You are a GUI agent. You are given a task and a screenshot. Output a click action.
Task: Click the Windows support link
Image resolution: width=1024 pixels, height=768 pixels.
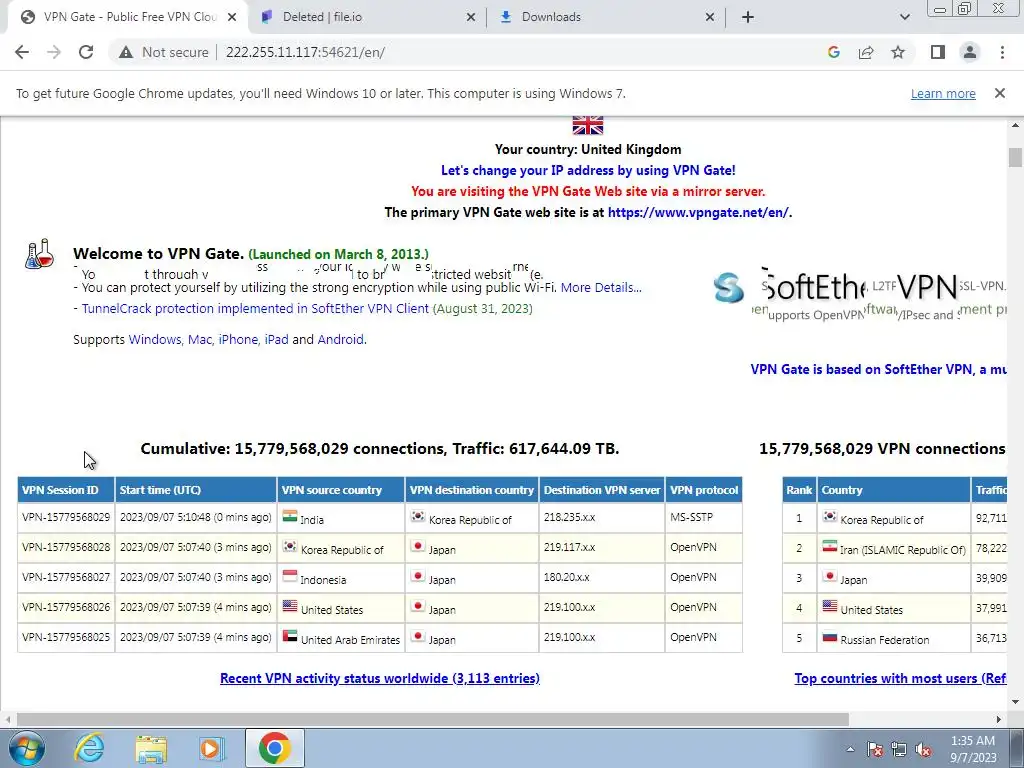tap(155, 340)
